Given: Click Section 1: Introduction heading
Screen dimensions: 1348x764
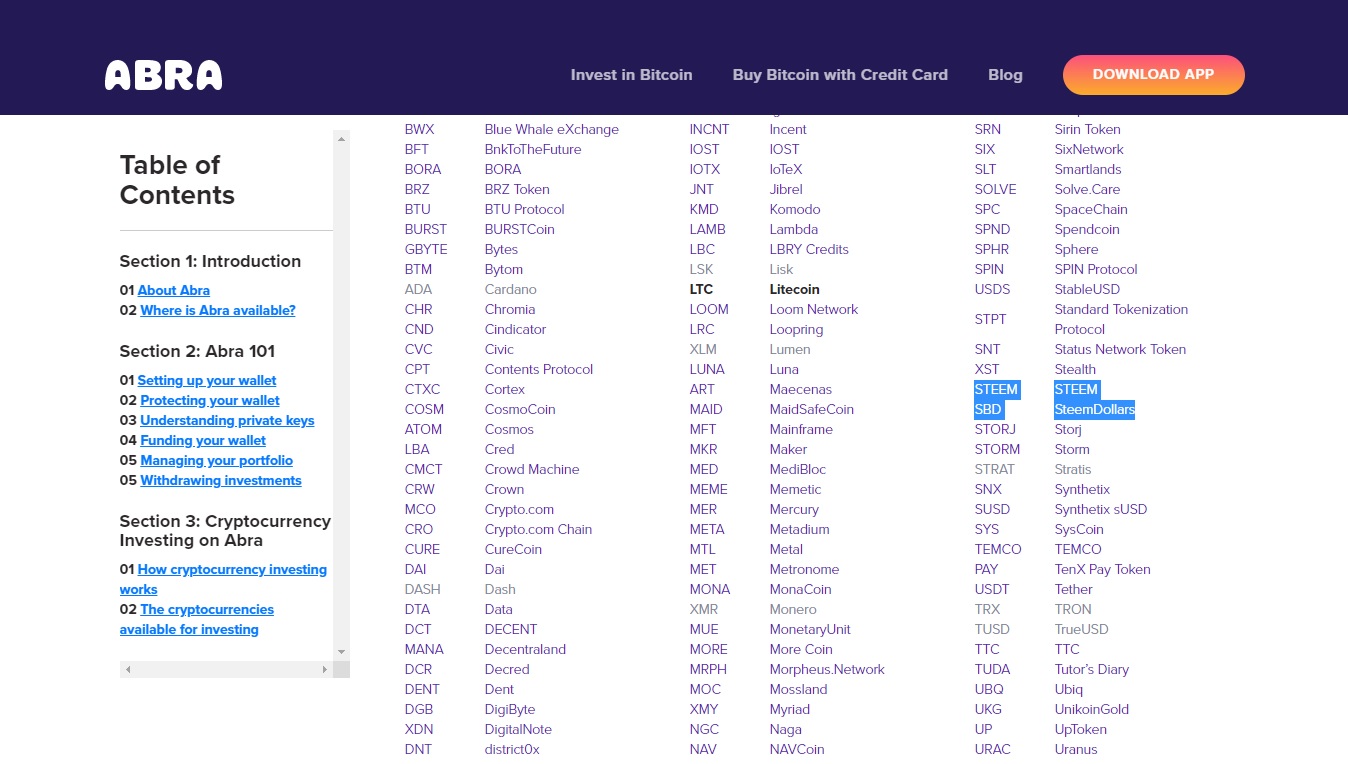Looking at the screenshot, I should tap(210, 261).
